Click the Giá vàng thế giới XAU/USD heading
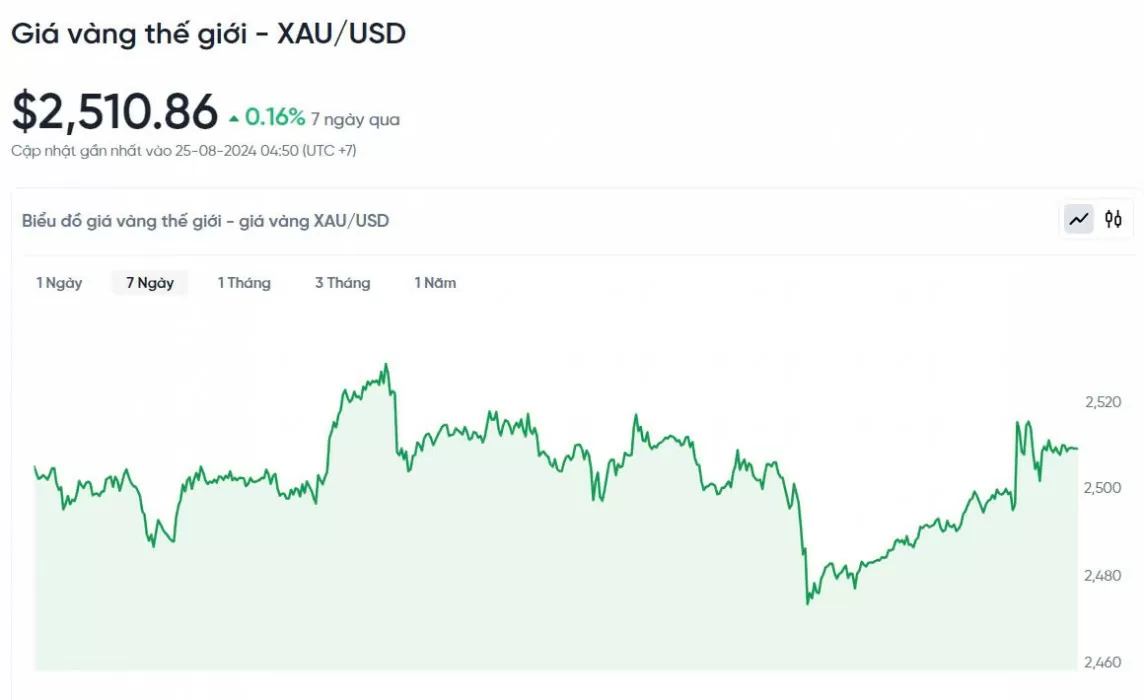 point(209,34)
